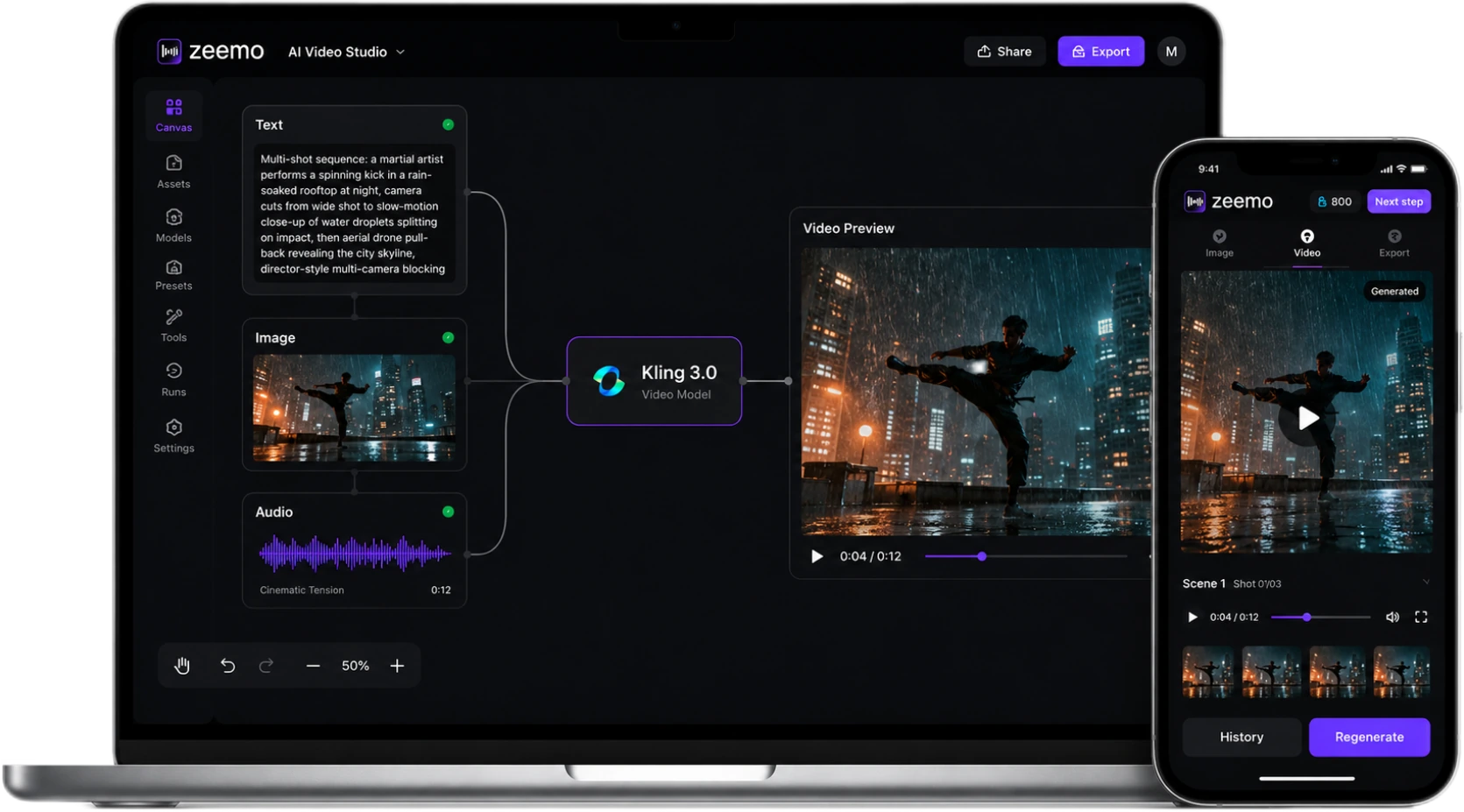Open the Assets panel in the sidebar
Image resolution: width=1464 pixels, height=812 pixels.
[x=173, y=172]
